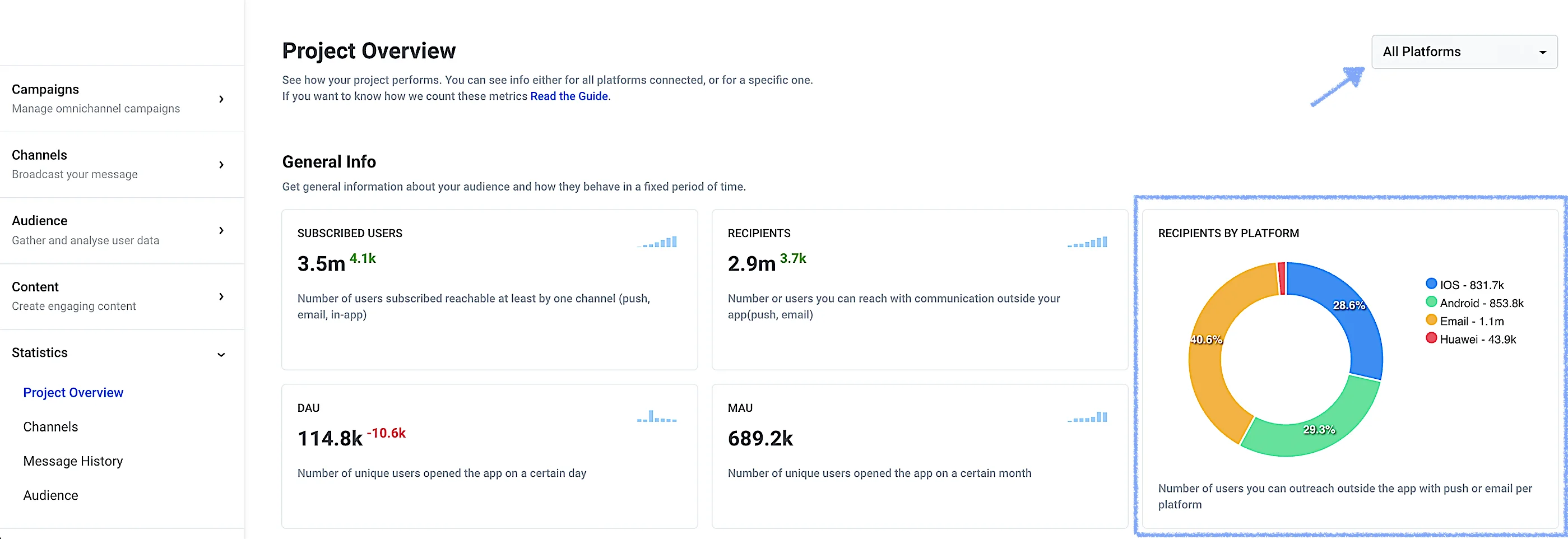Toggle the Android legend marker
Image resolution: width=1568 pixels, height=539 pixels.
(1431, 303)
